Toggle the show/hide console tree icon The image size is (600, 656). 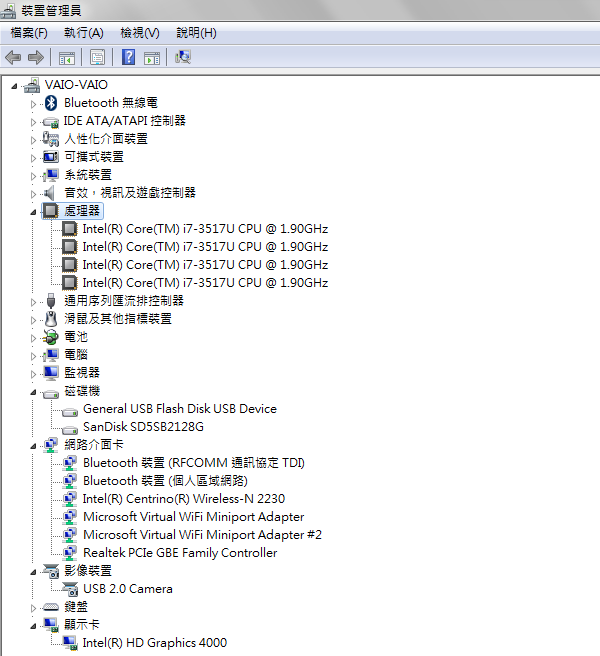[67, 58]
